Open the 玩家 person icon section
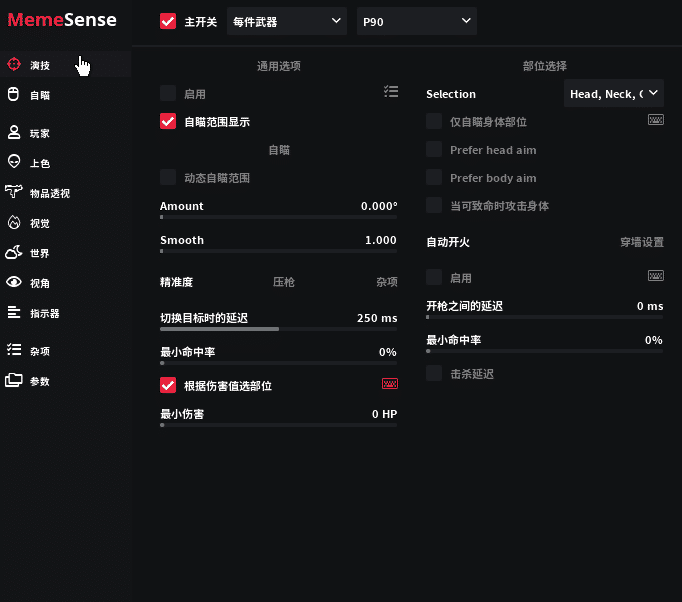Screen dimensions: 682x602 [x=14, y=132]
